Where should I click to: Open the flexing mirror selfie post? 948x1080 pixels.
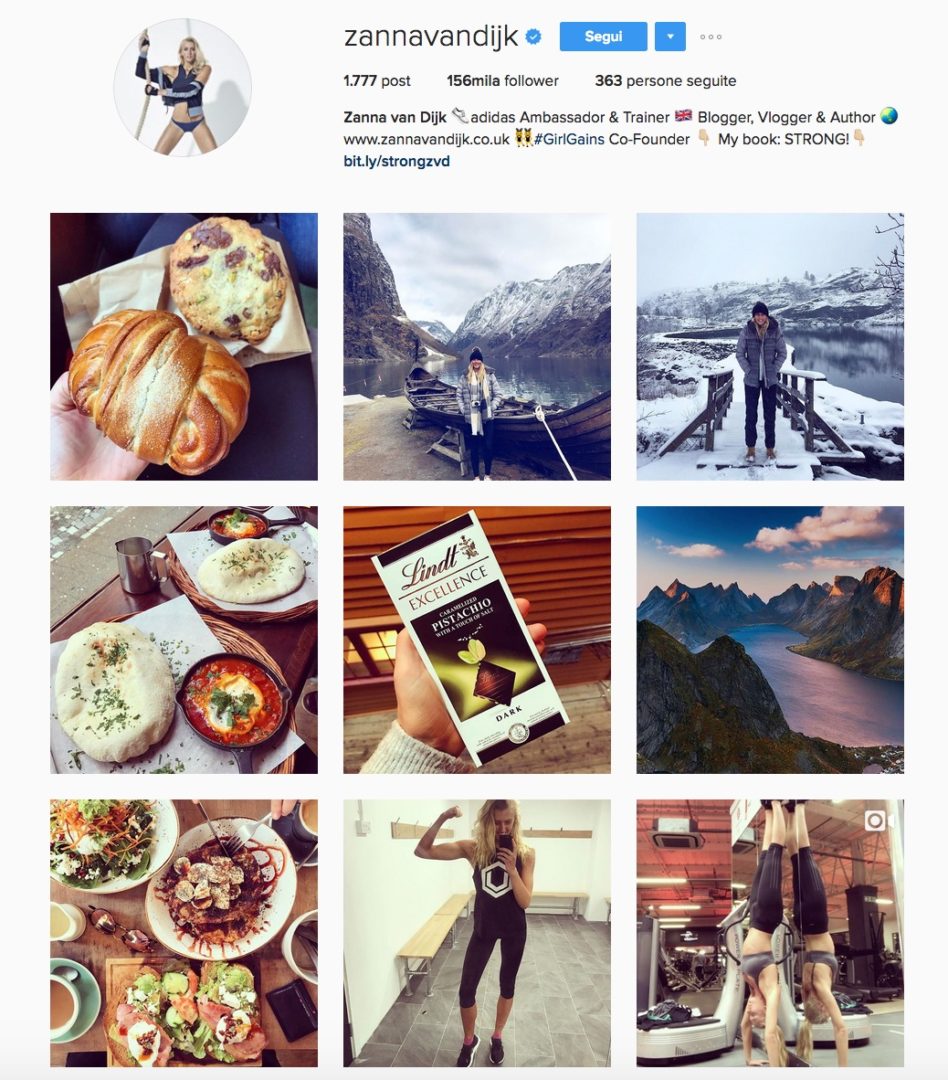pos(477,933)
